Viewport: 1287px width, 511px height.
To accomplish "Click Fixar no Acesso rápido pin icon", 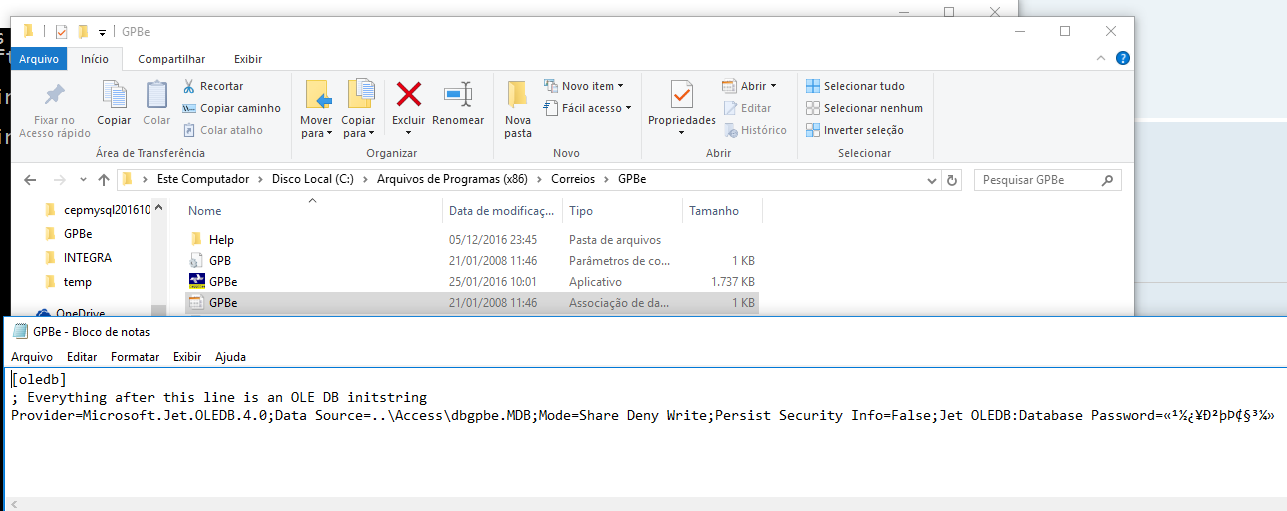I will (x=55, y=97).
